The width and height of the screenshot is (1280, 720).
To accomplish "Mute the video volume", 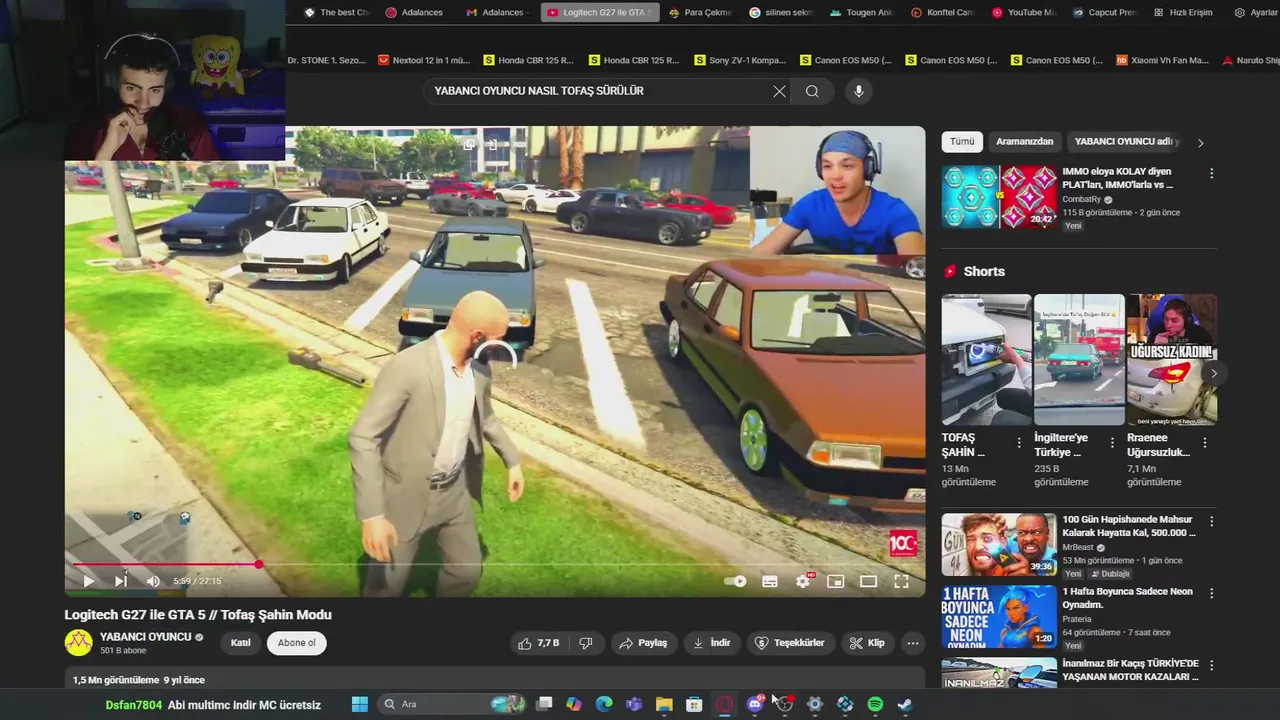I will point(153,581).
